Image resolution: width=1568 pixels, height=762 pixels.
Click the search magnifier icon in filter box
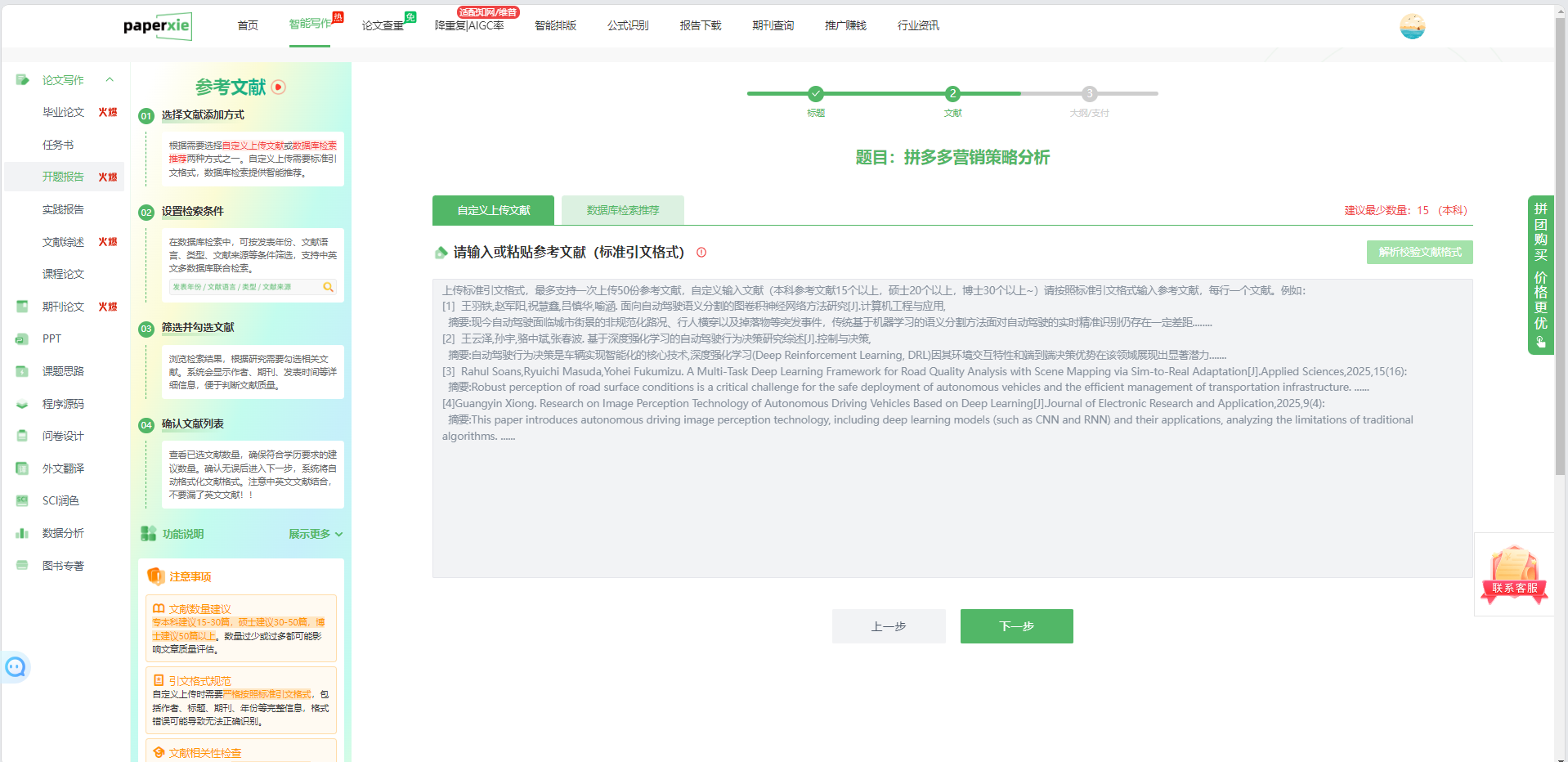(328, 287)
